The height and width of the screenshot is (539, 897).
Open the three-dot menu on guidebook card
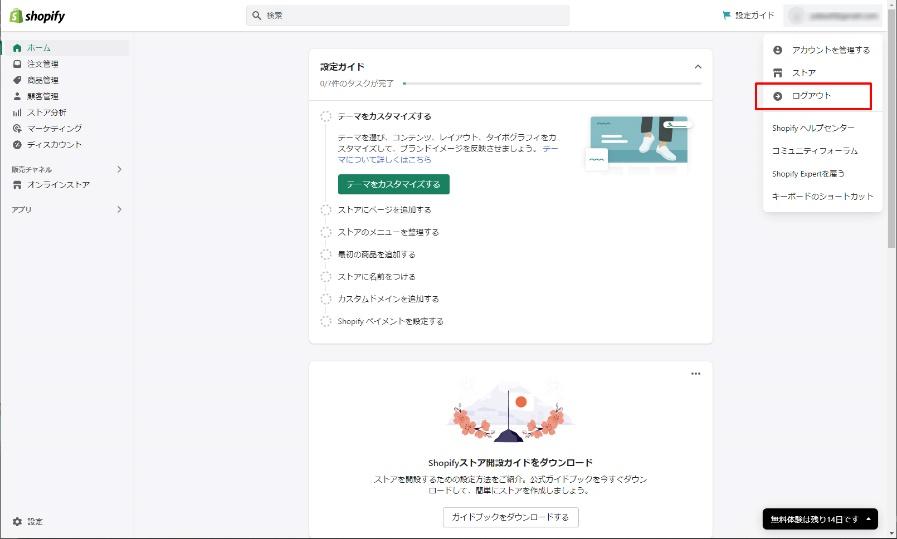point(696,374)
